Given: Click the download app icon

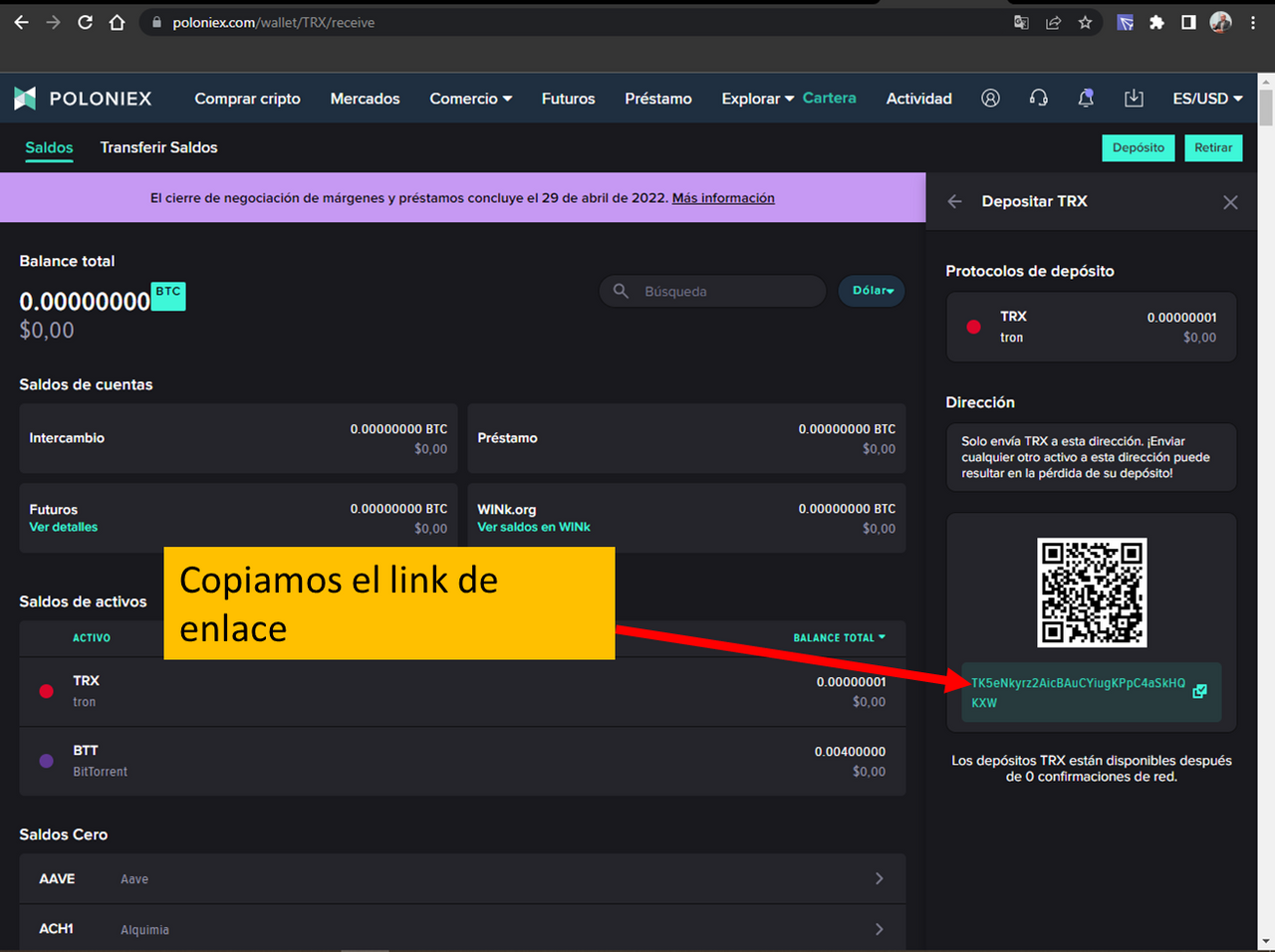Looking at the screenshot, I should pos(1134,98).
